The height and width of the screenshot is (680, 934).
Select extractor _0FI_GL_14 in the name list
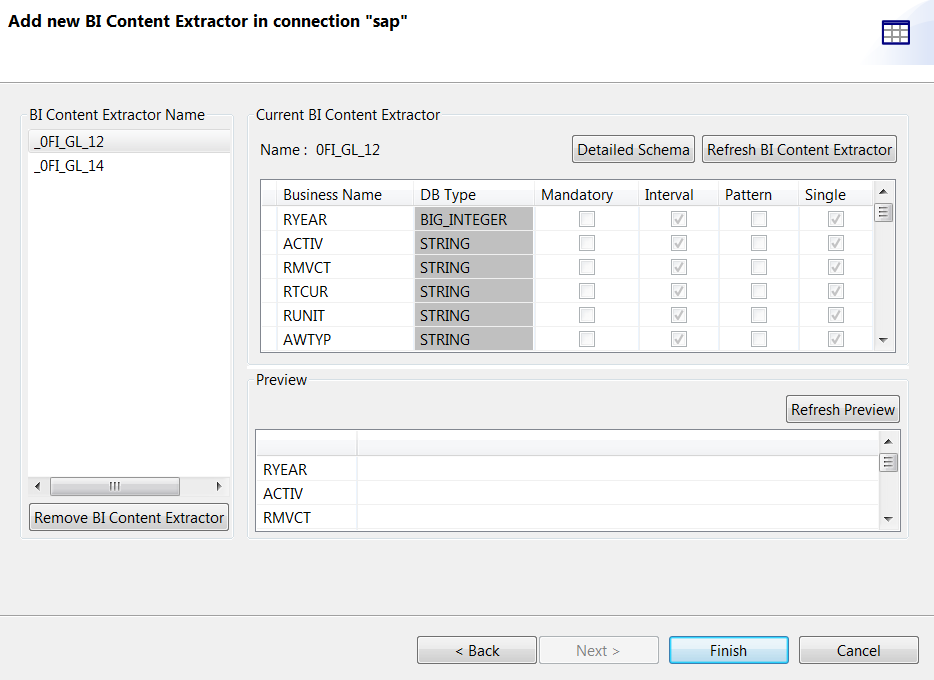click(66, 165)
